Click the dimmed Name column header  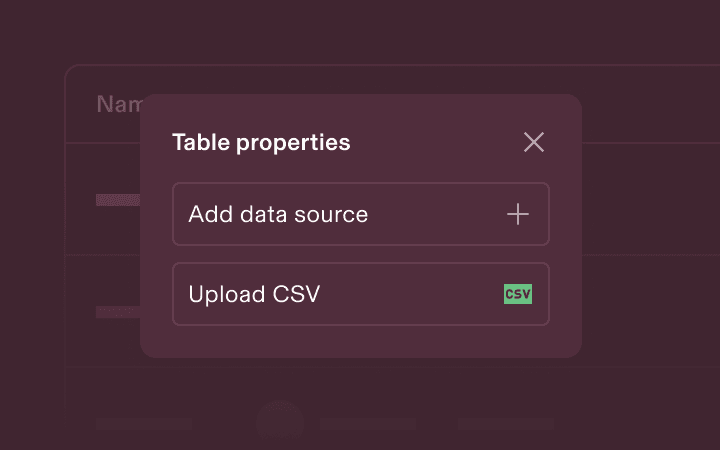pos(117,104)
